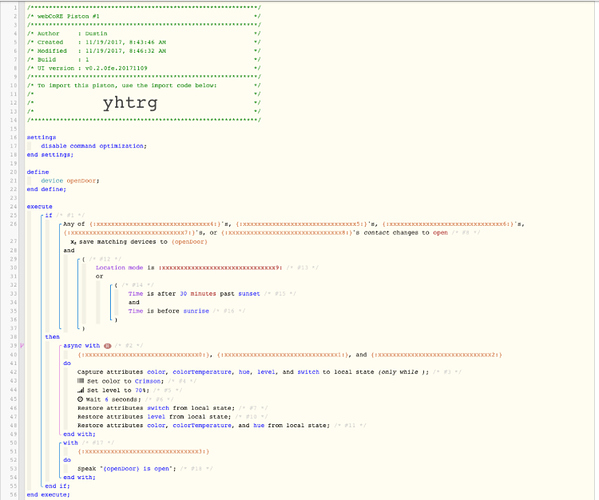Click the Speak openDoor is open task
This screenshot has height=500, width=599.
coord(127,469)
